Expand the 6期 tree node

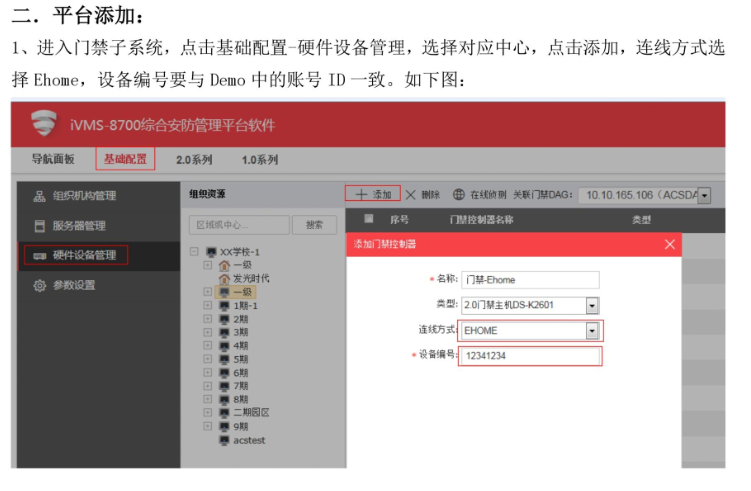tap(207, 372)
